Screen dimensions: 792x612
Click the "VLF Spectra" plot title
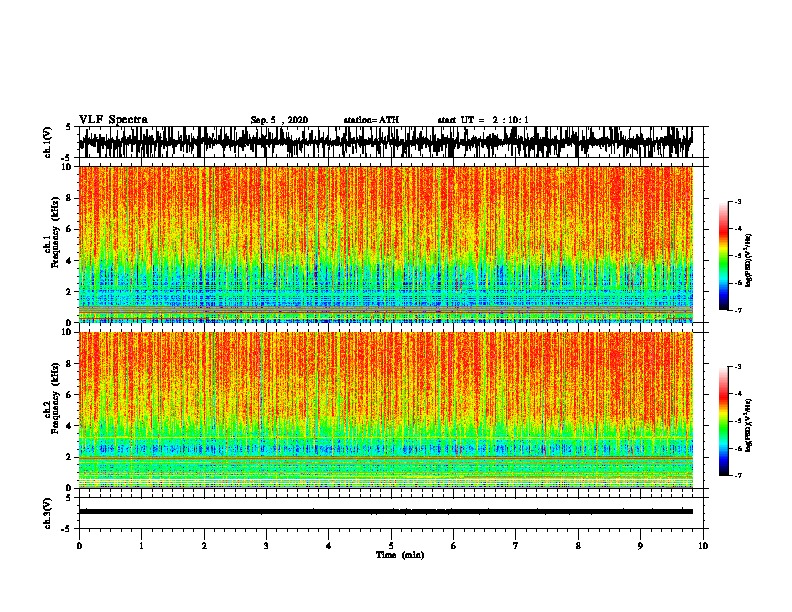[x=113, y=120]
